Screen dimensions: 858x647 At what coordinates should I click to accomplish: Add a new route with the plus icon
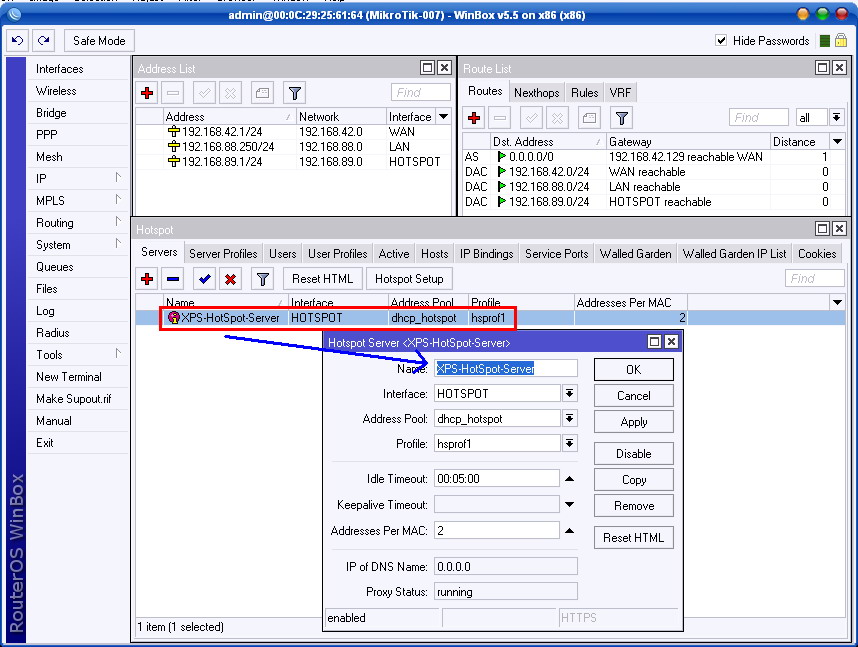click(473, 117)
